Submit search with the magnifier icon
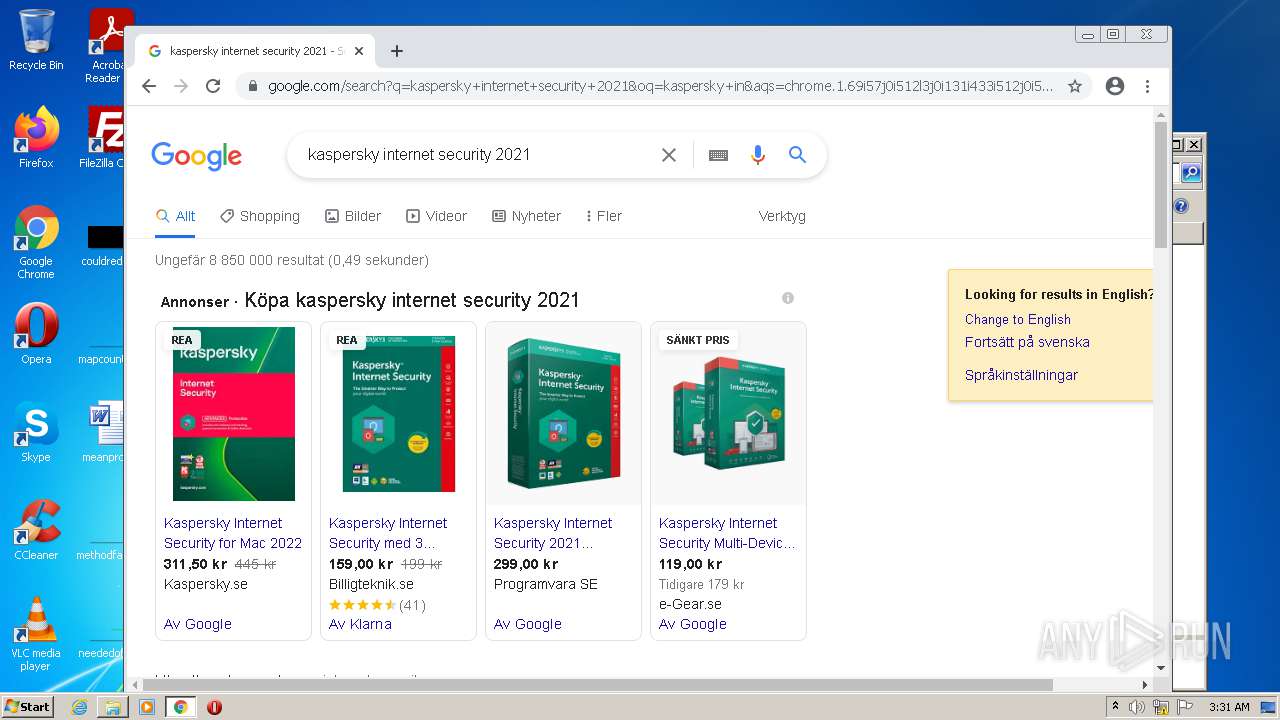This screenshot has height=720, width=1280. pyautogui.click(x=797, y=155)
